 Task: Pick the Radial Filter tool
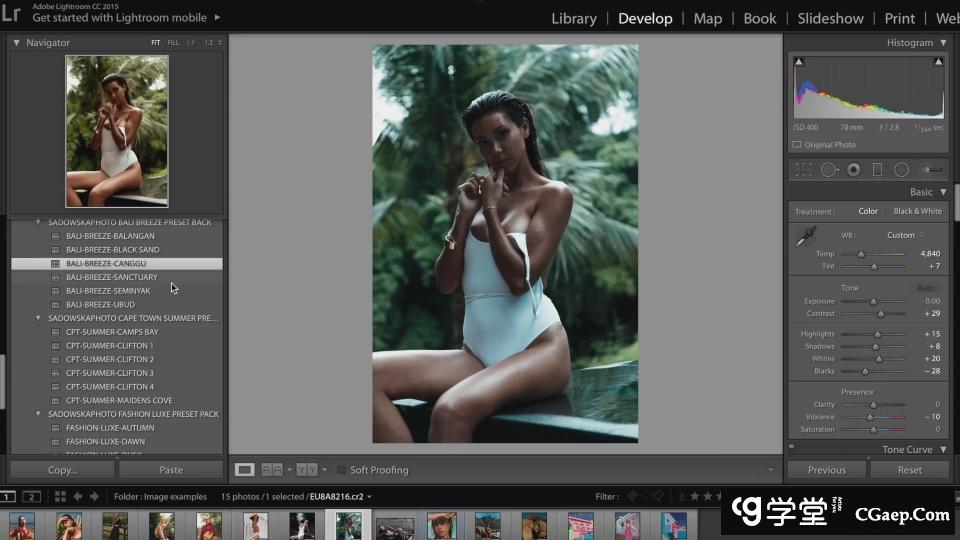901,170
